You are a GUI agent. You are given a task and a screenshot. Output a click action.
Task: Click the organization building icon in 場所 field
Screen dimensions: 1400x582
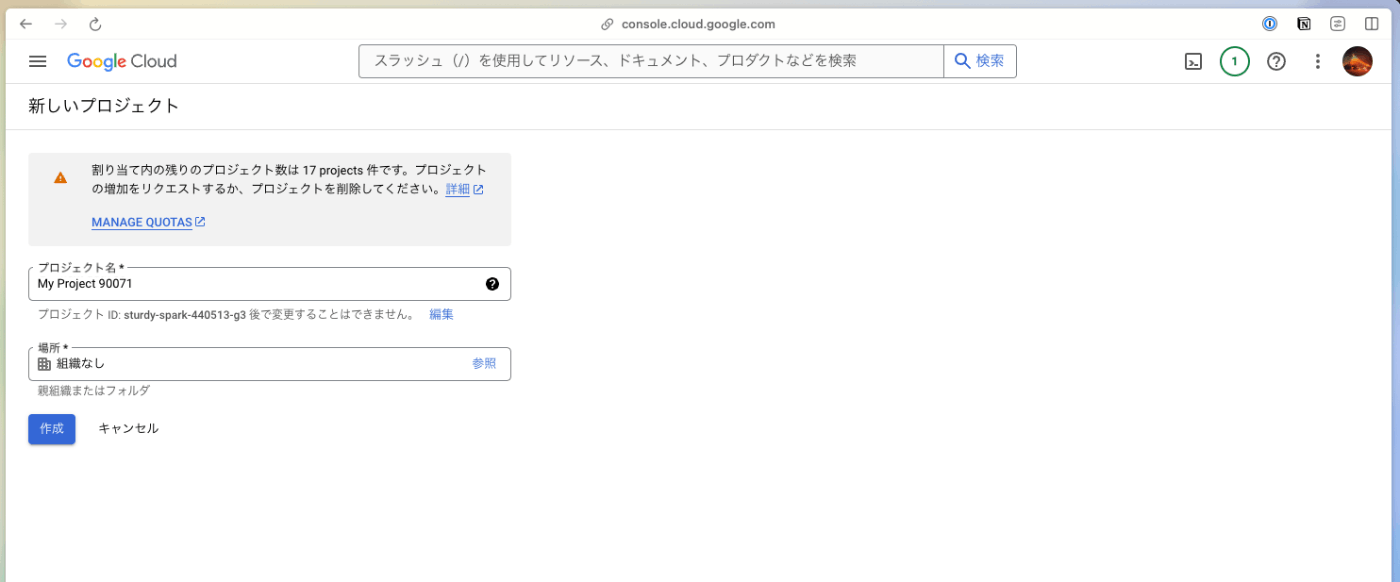click(44, 364)
